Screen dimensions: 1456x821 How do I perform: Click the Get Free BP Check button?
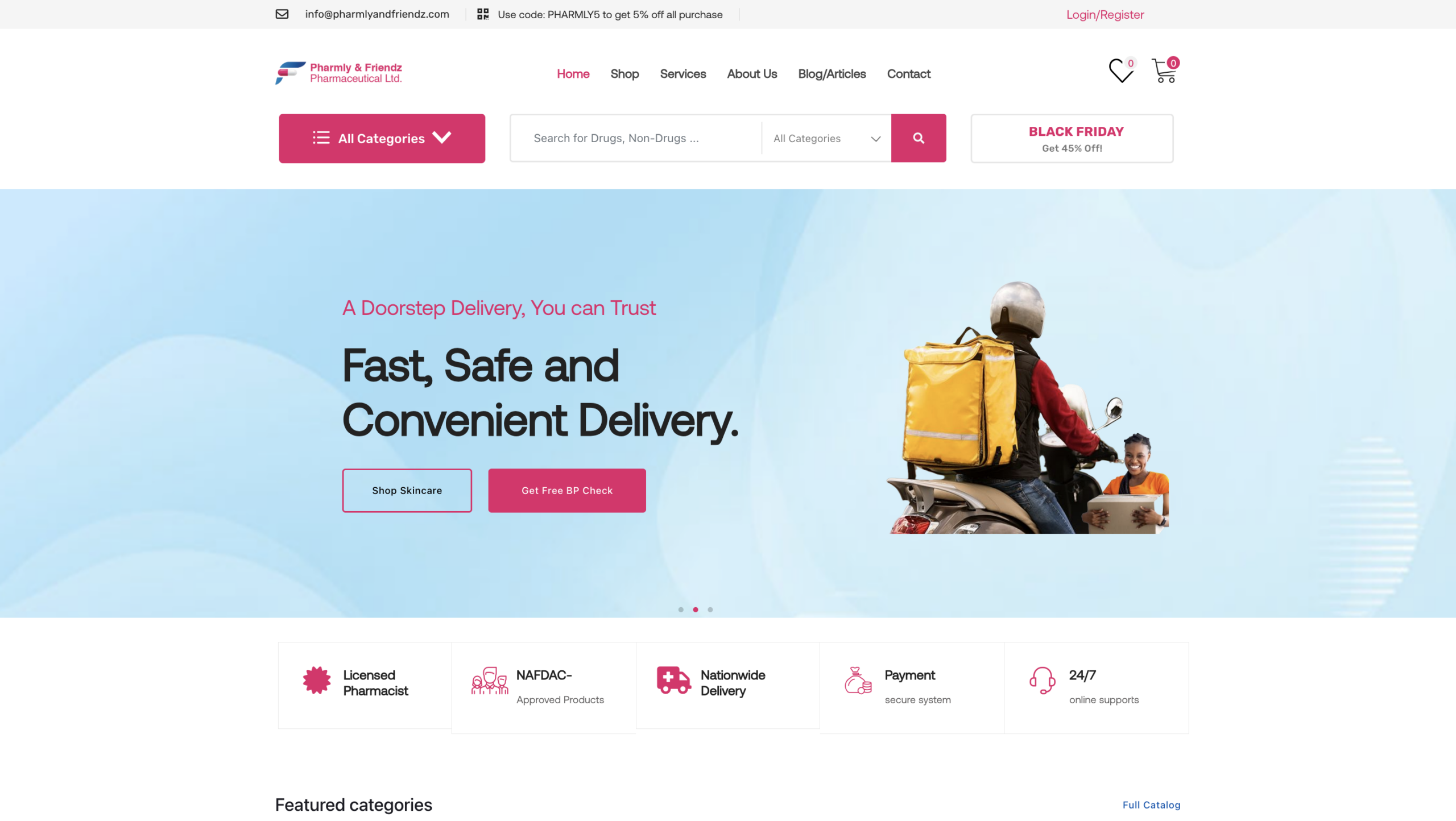point(567,491)
